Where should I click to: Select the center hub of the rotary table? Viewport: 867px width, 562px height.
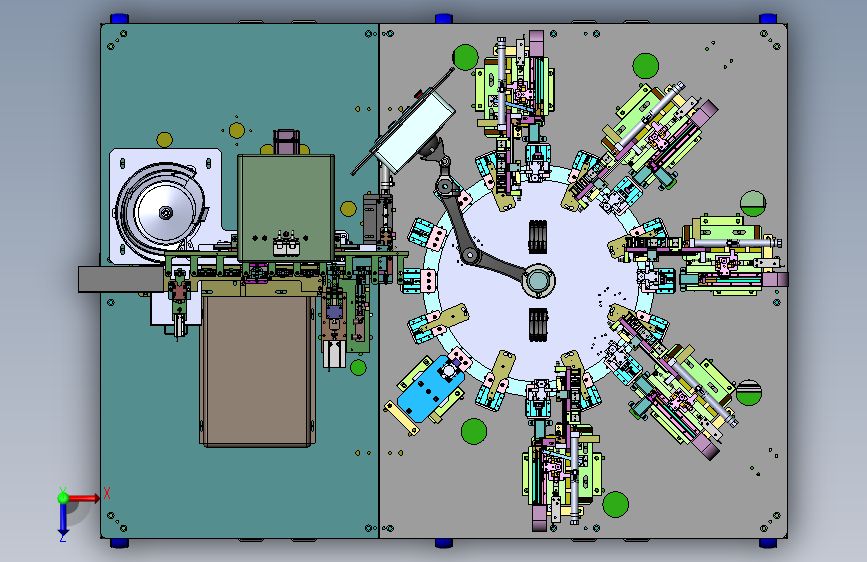[x=537, y=280]
